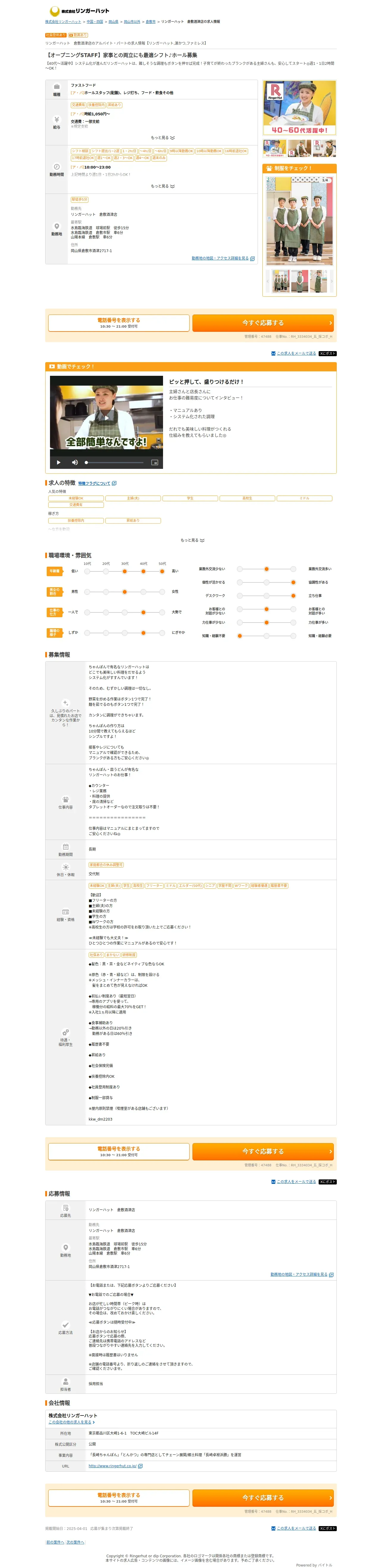Go to 前の案件へ
Image resolution: width=382 pixels, height=1568 pixels.
click(x=55, y=1542)
